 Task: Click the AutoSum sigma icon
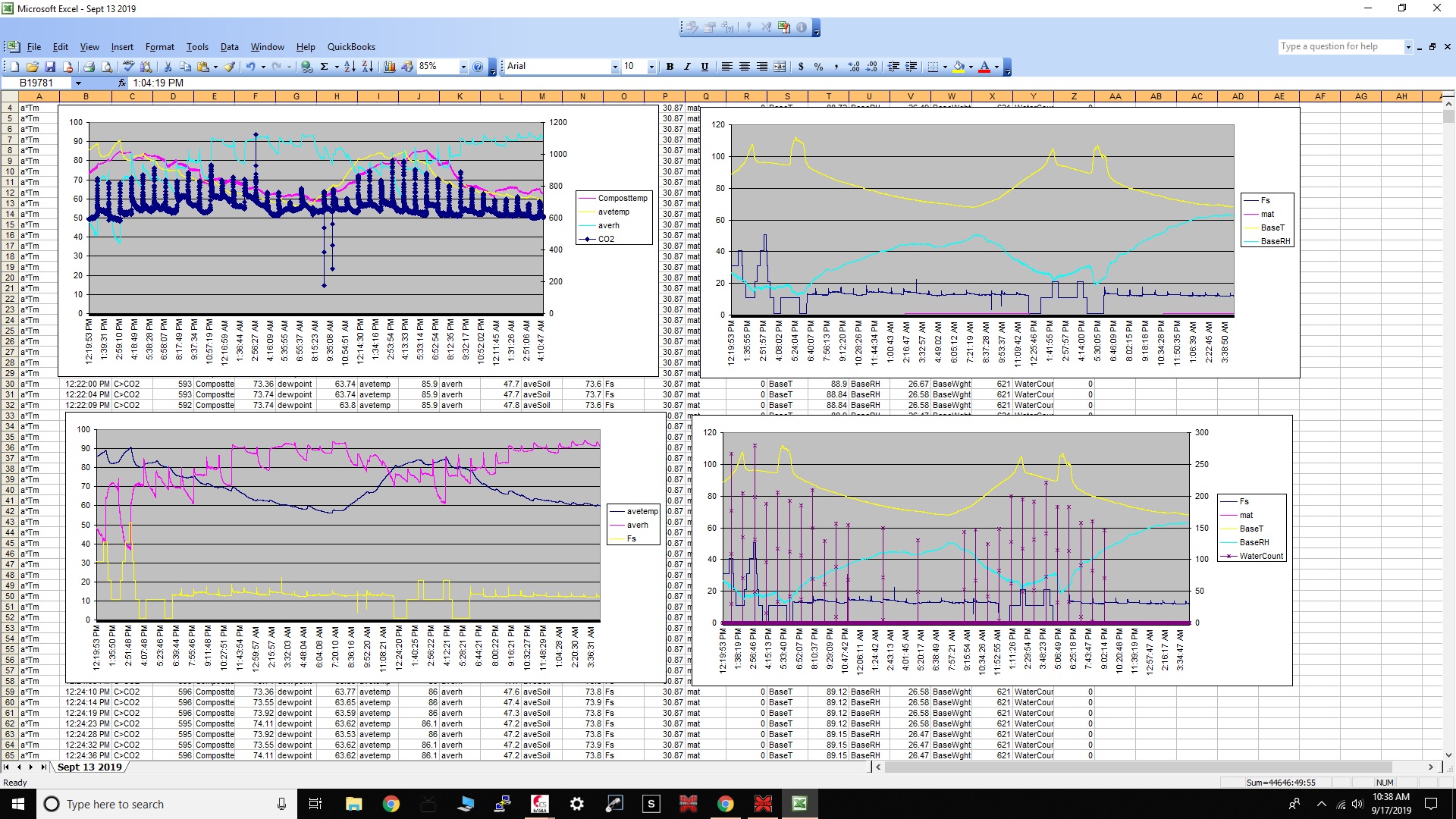click(x=324, y=67)
